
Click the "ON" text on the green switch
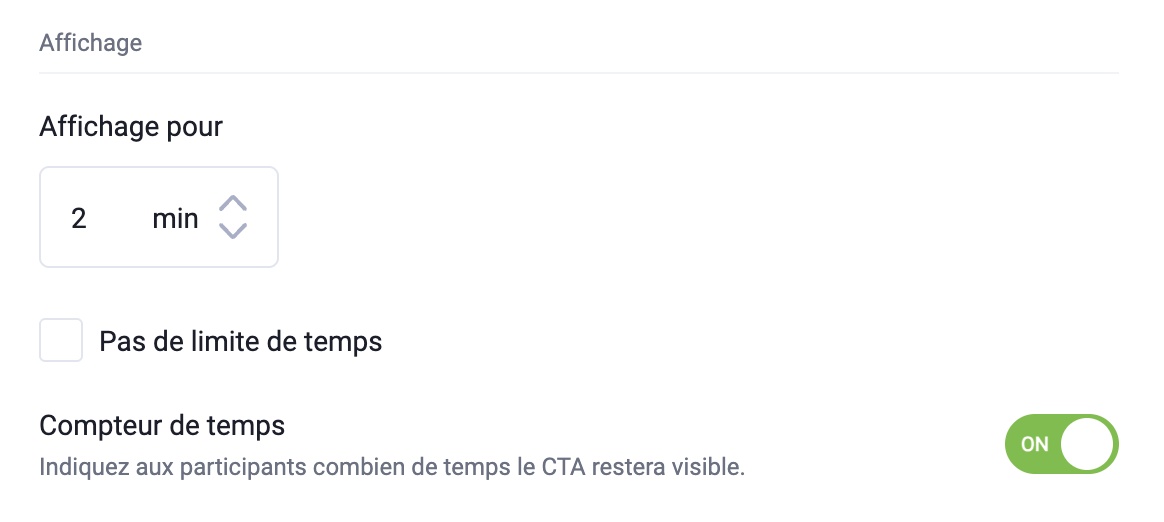(x=1035, y=444)
